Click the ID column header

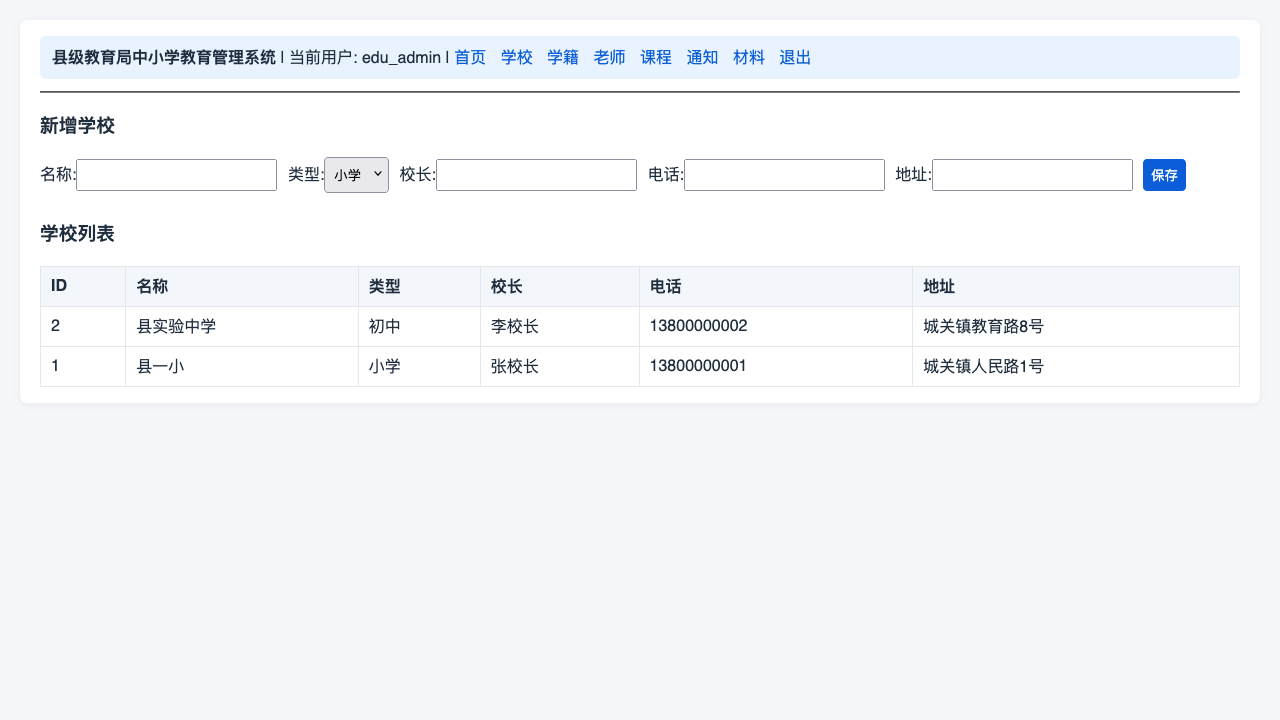[83, 286]
